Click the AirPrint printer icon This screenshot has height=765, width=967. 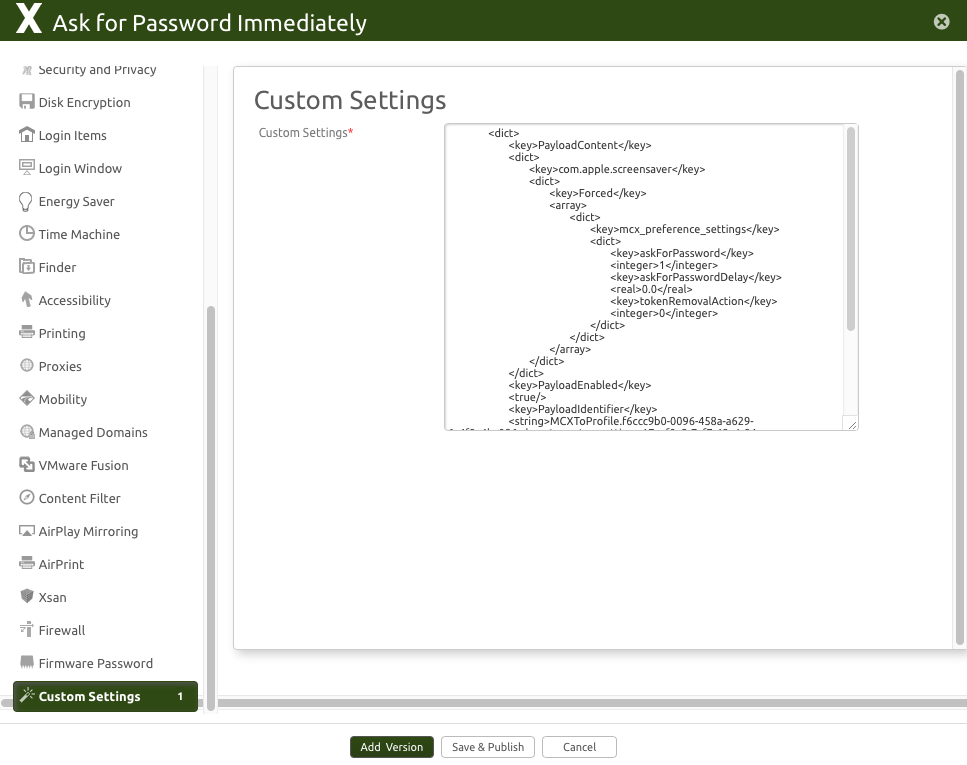point(27,563)
